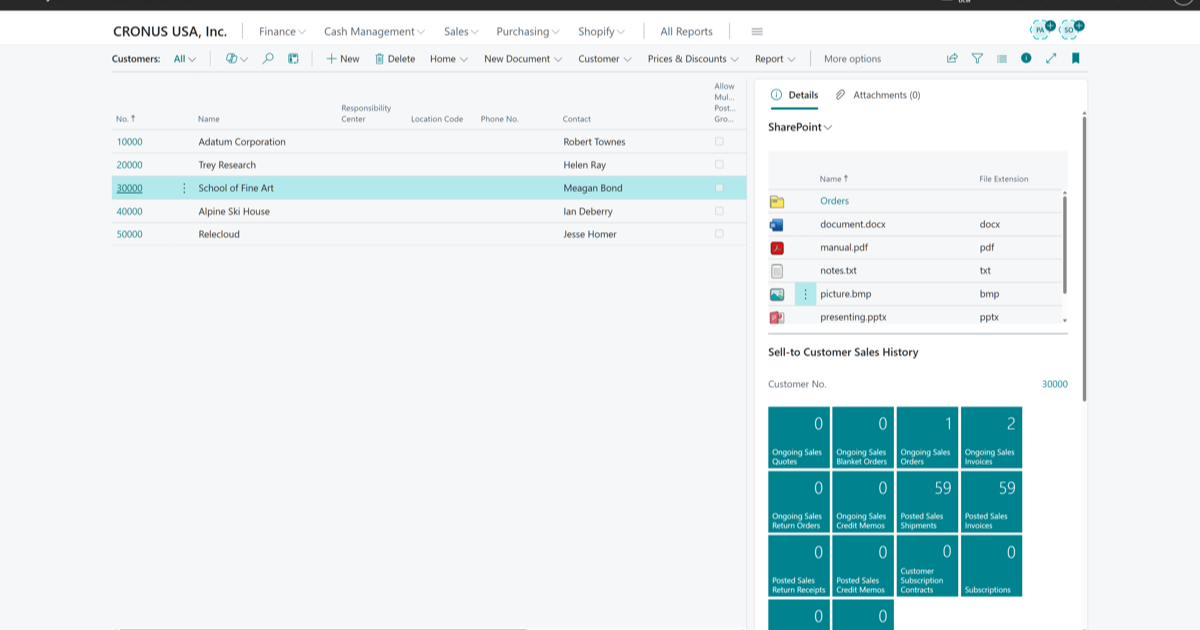Open the Customer action menu

[605, 59]
